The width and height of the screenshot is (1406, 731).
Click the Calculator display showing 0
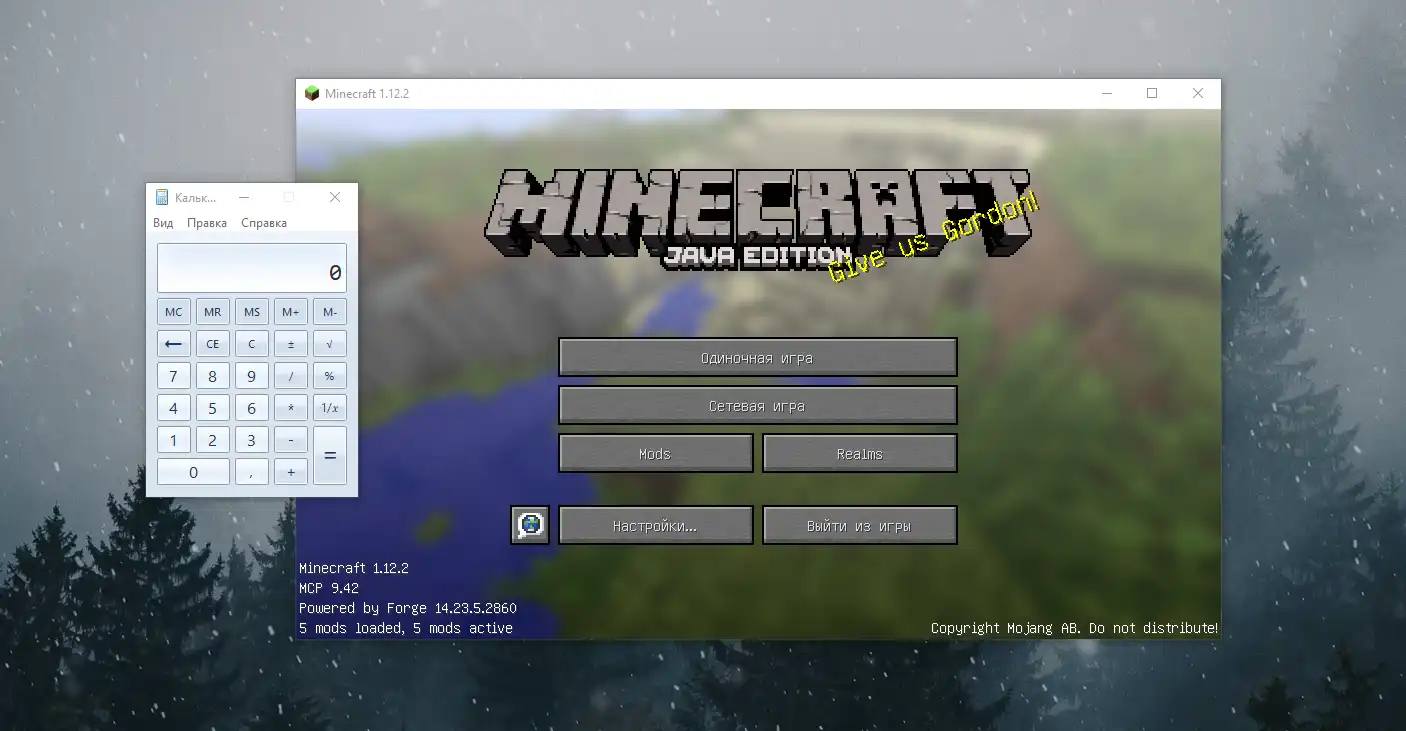coord(252,268)
